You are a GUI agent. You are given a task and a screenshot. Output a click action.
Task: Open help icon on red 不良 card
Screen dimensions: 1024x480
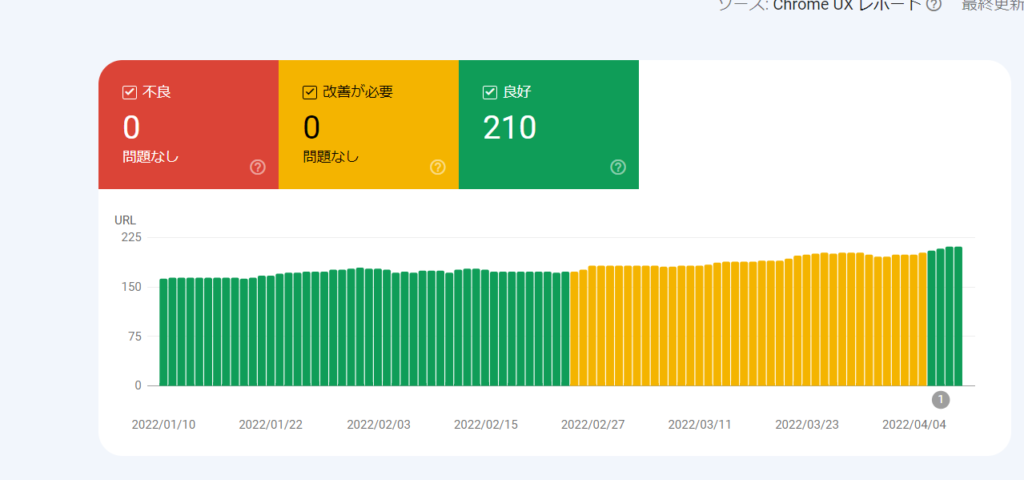click(x=257, y=168)
